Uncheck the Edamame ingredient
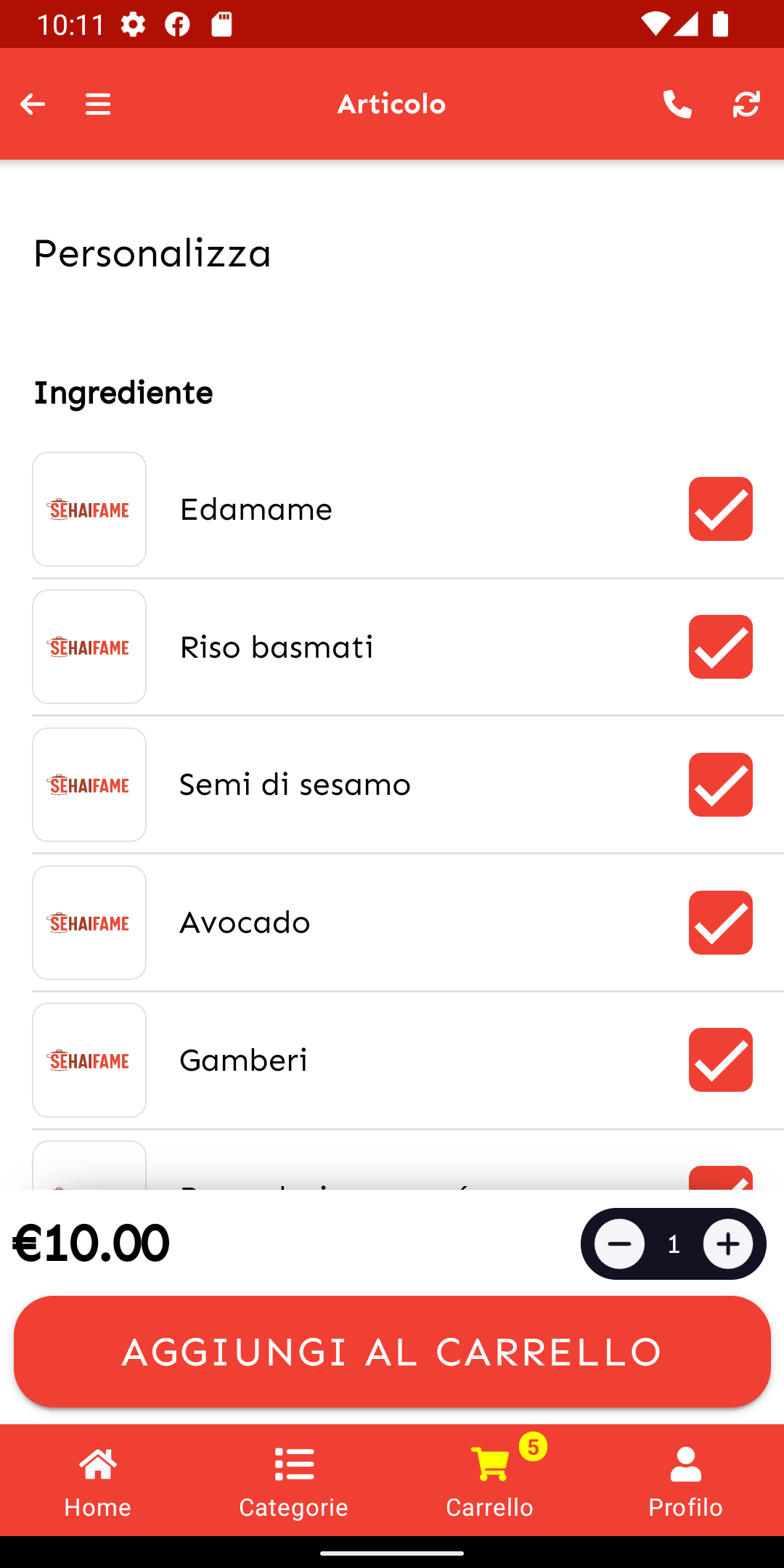The width and height of the screenshot is (784, 1568). (720, 509)
